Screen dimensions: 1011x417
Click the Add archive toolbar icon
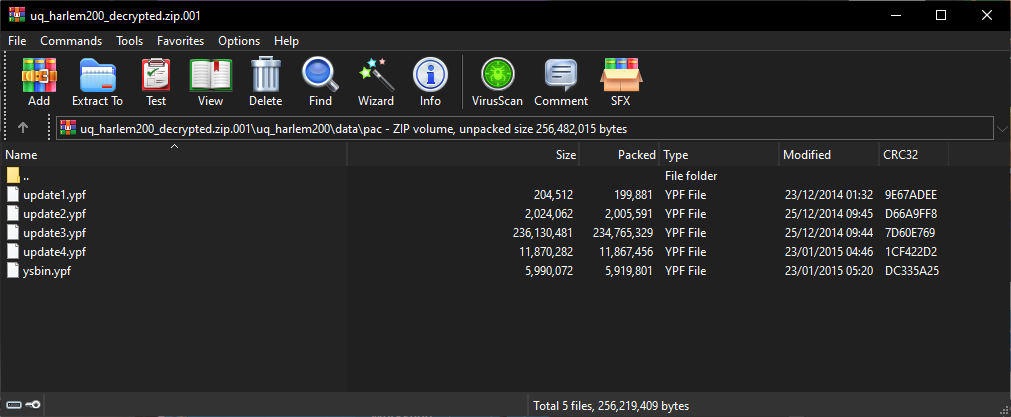pyautogui.click(x=39, y=82)
